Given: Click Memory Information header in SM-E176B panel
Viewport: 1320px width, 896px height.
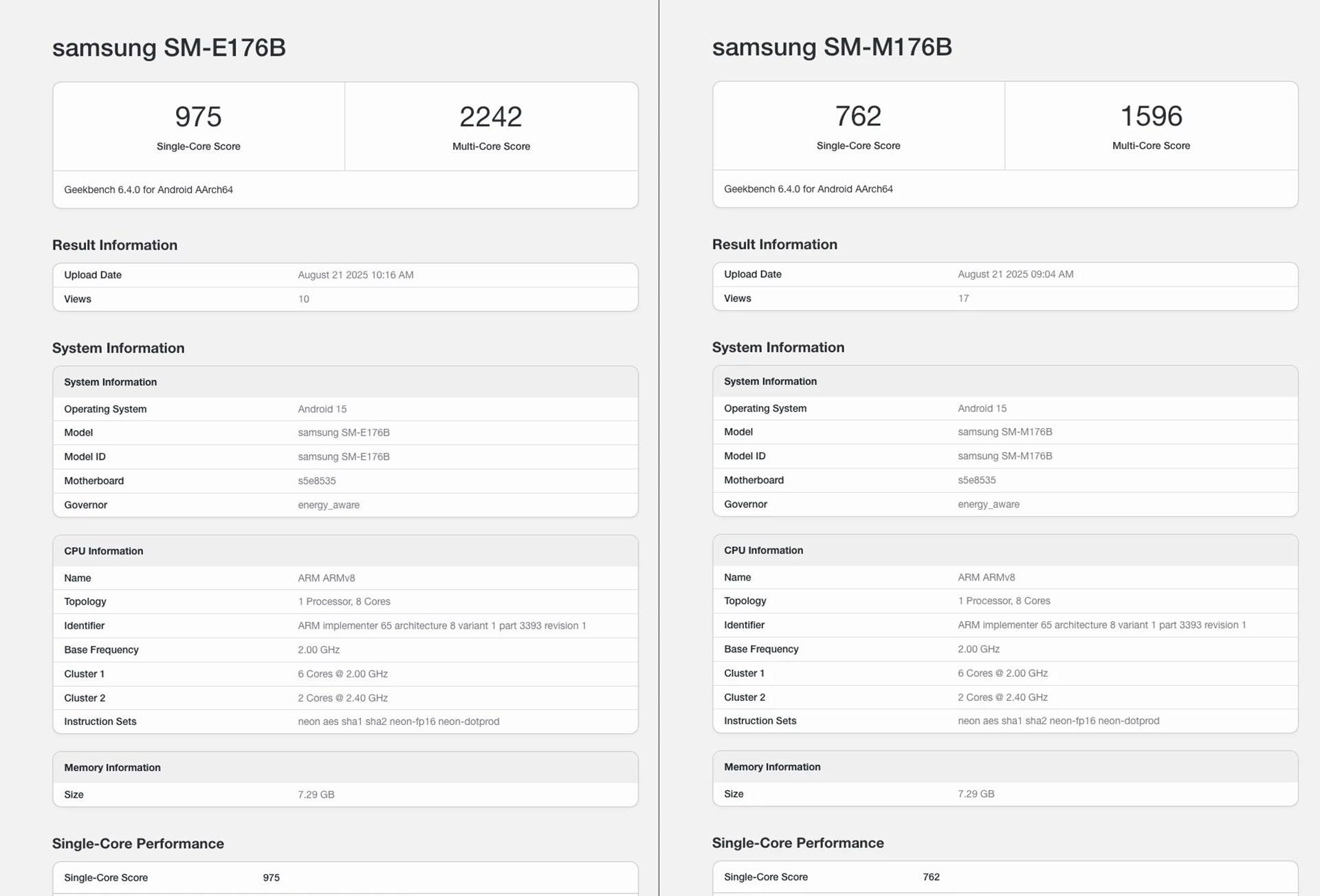Looking at the screenshot, I should tap(113, 768).
